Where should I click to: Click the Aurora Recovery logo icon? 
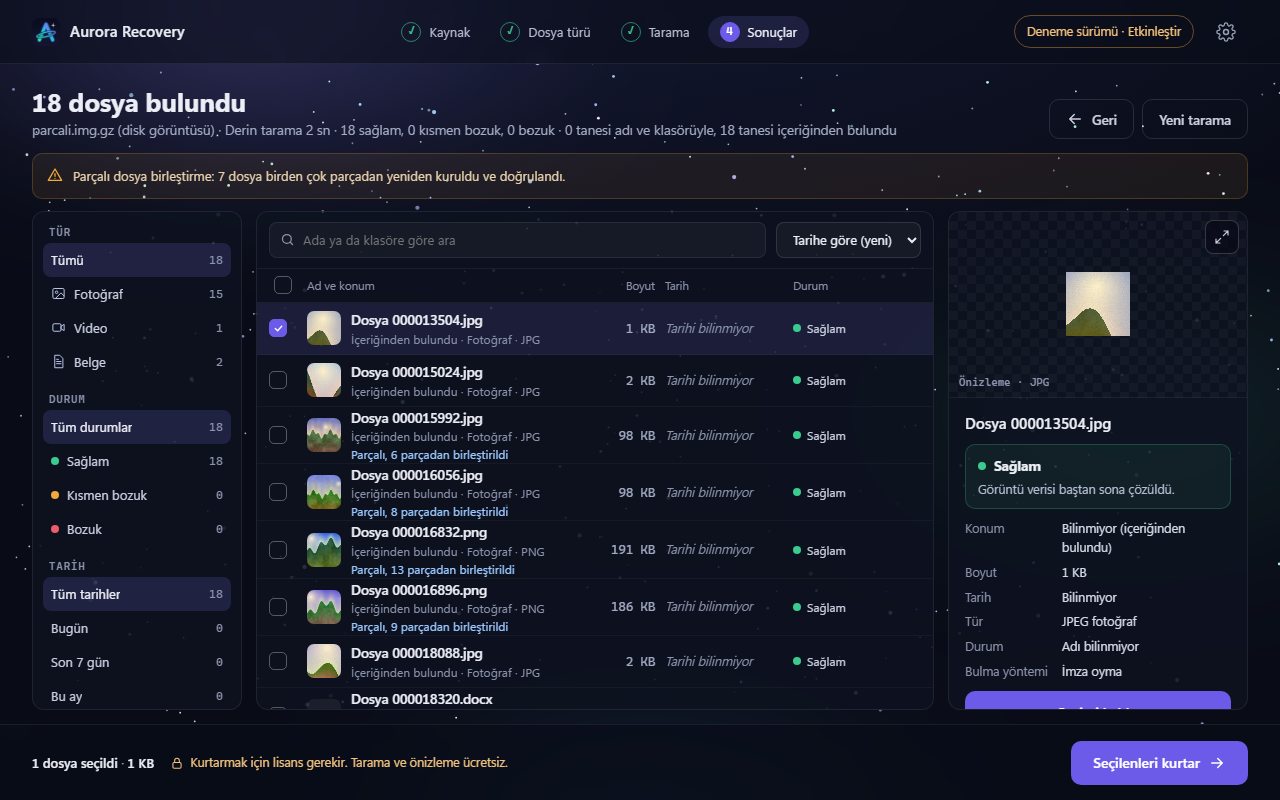click(46, 32)
